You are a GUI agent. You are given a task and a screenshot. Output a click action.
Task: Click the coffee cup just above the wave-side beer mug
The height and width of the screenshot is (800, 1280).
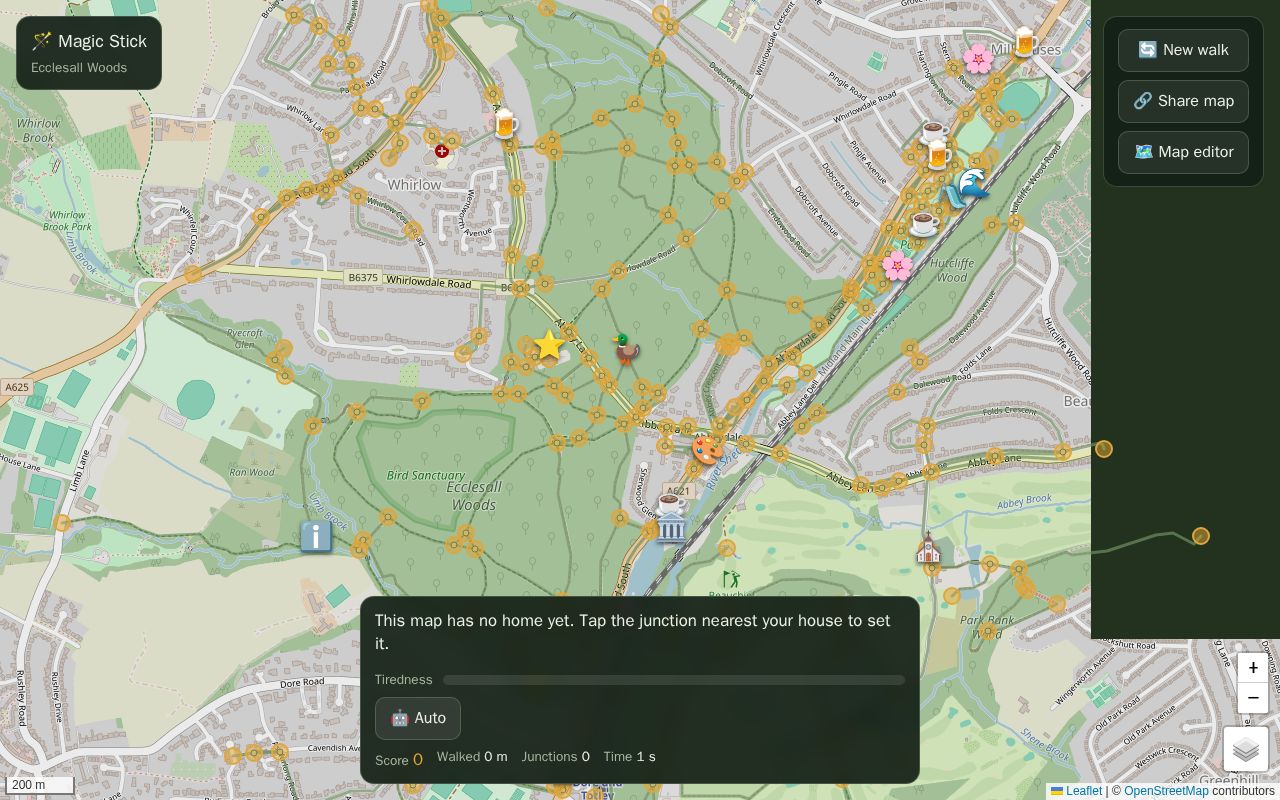tap(934, 131)
